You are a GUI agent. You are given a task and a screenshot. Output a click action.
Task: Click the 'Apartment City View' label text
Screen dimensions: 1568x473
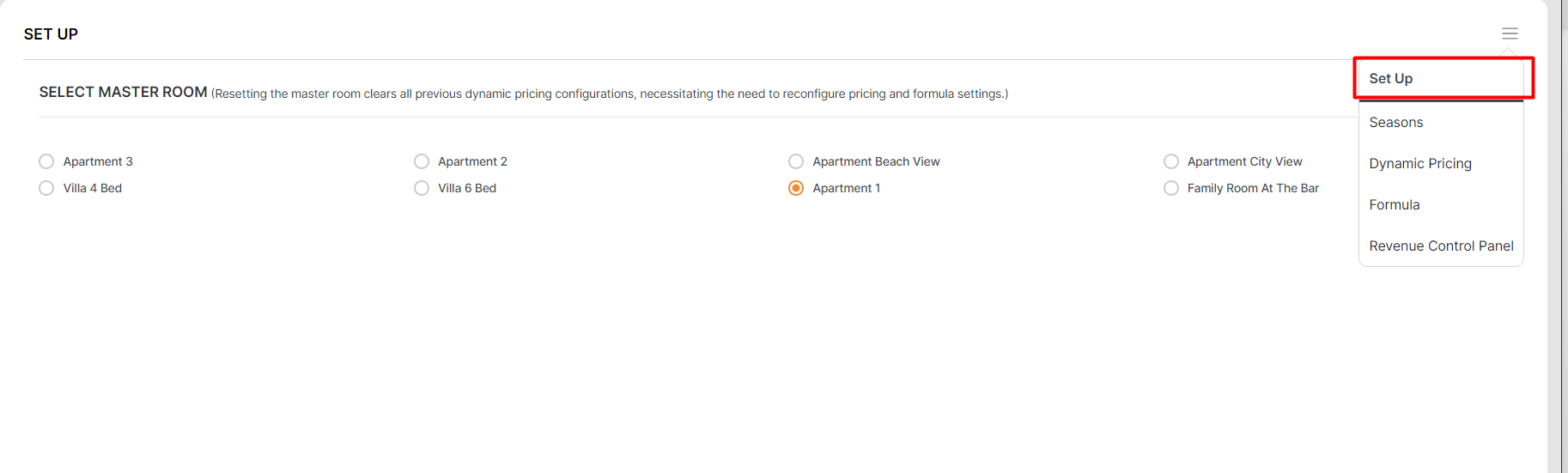point(1244,161)
